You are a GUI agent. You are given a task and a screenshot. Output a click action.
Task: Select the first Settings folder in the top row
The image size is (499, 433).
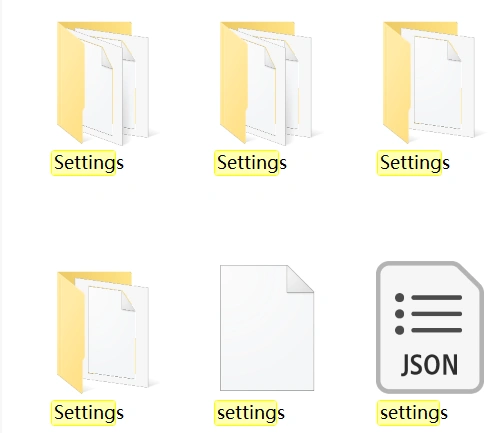(x=103, y=84)
